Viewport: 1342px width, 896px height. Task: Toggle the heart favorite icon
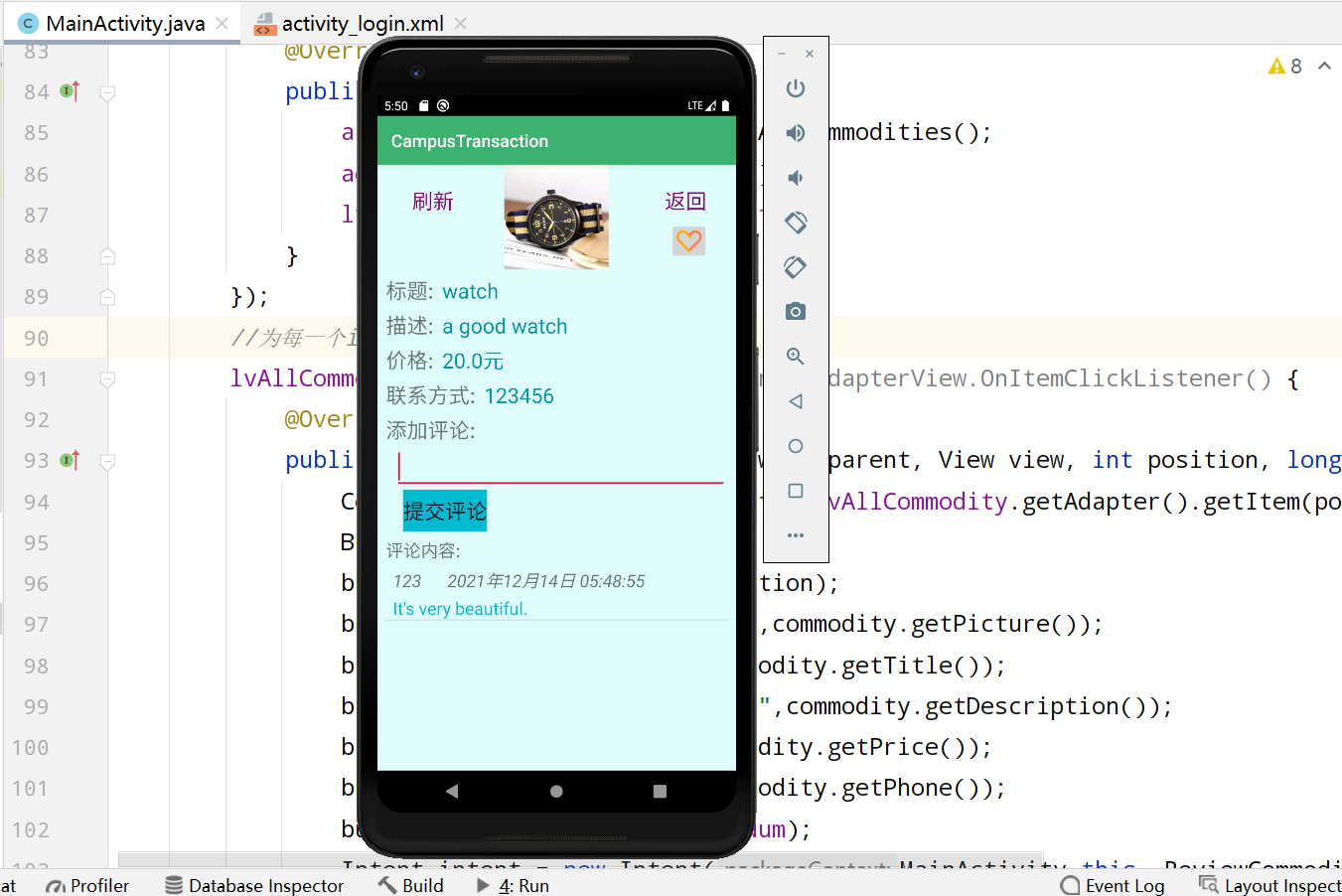688,241
